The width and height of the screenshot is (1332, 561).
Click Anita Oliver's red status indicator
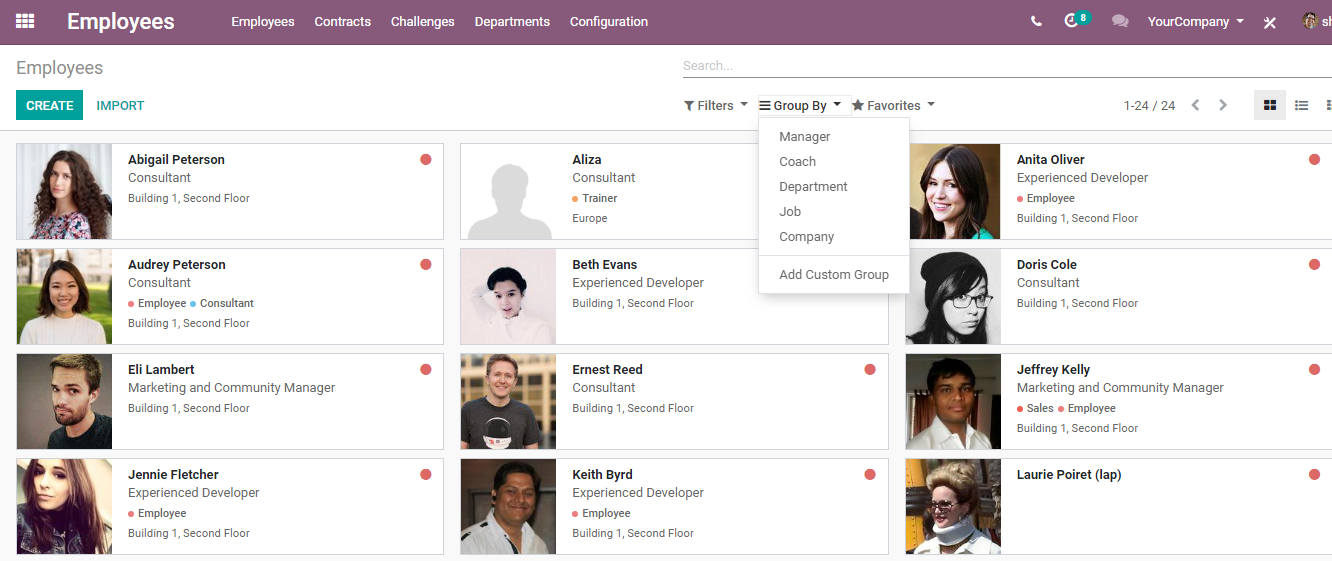pyautogui.click(x=1314, y=159)
